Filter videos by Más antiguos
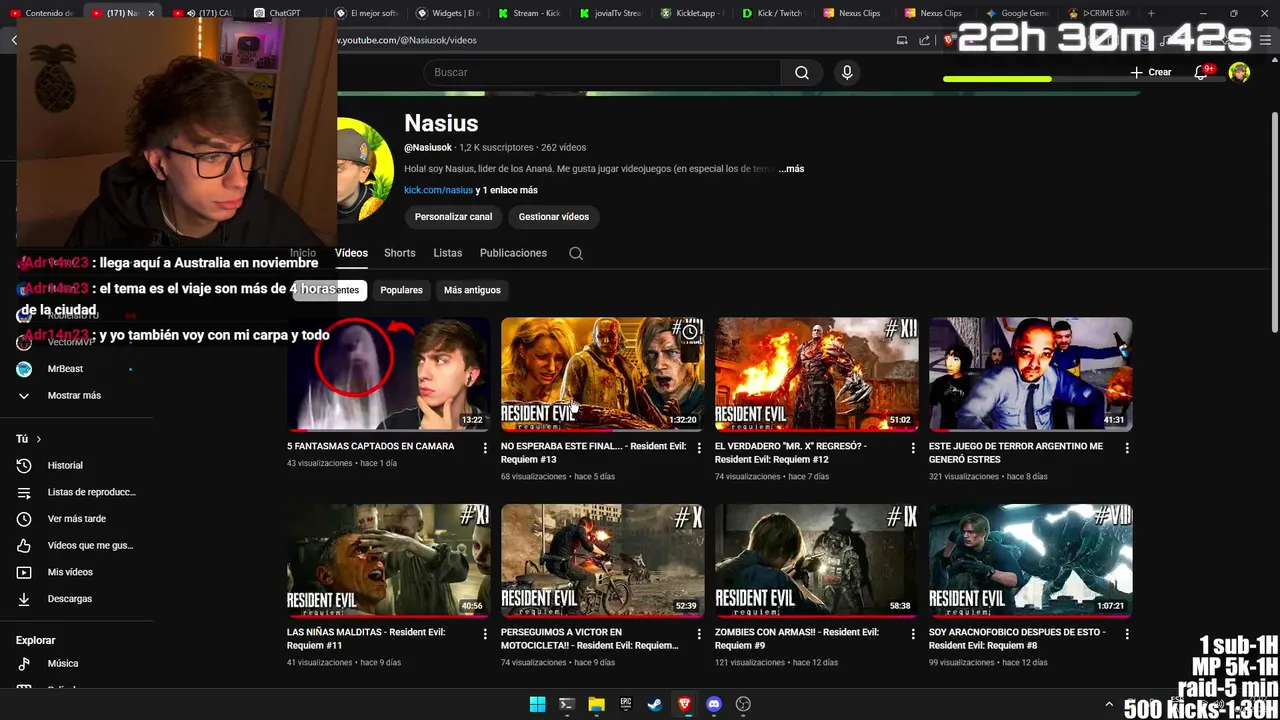 click(472, 290)
